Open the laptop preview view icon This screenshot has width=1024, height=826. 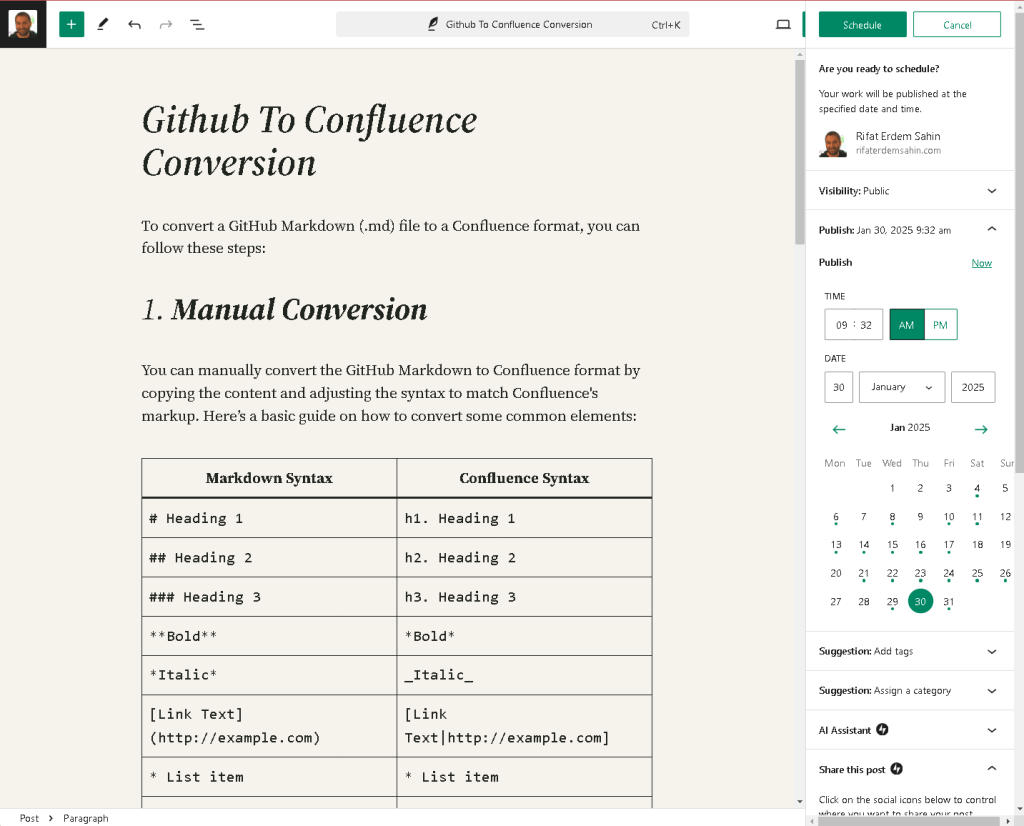pyautogui.click(x=783, y=25)
